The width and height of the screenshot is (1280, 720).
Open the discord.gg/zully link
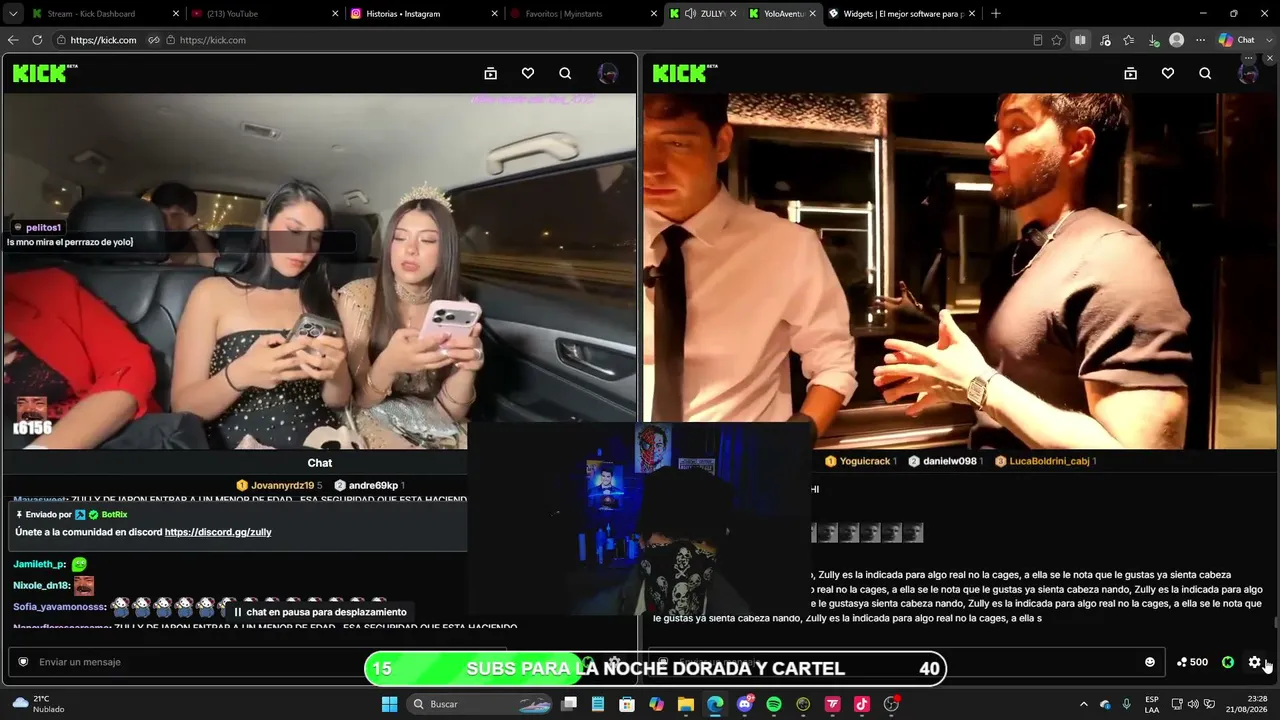[218, 532]
